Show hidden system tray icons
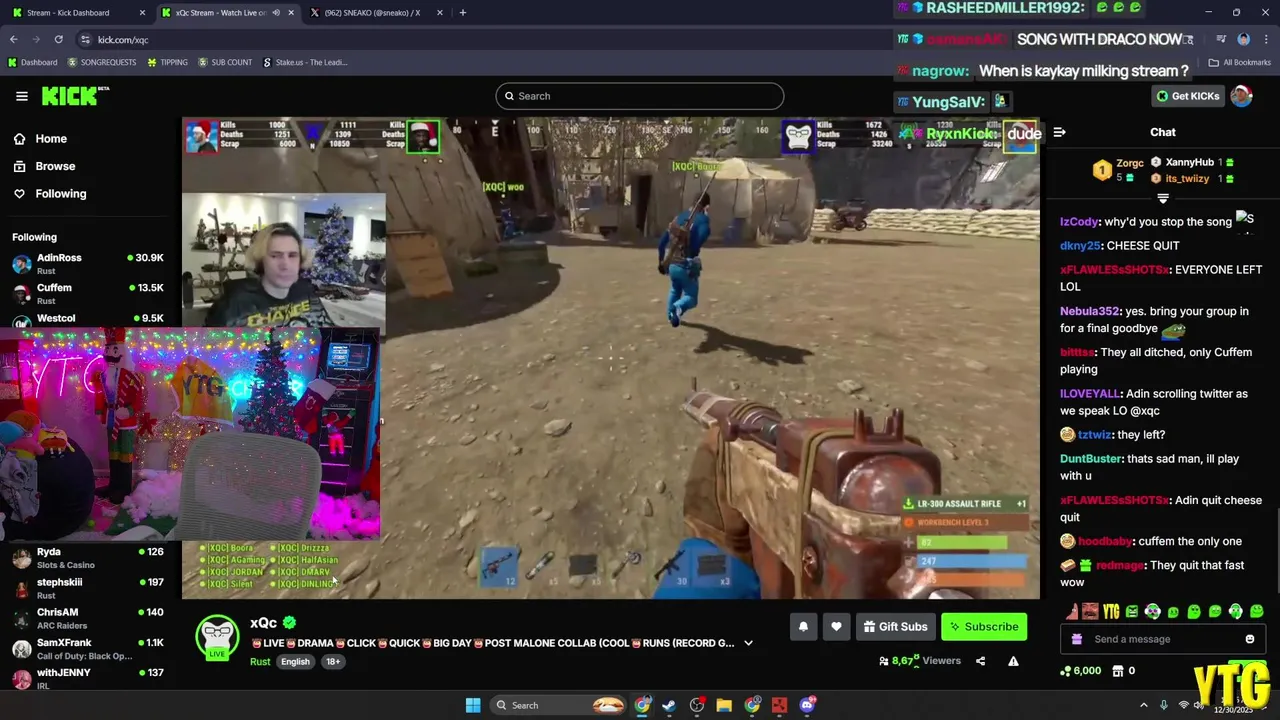This screenshot has width=1280, height=720. click(1144, 705)
